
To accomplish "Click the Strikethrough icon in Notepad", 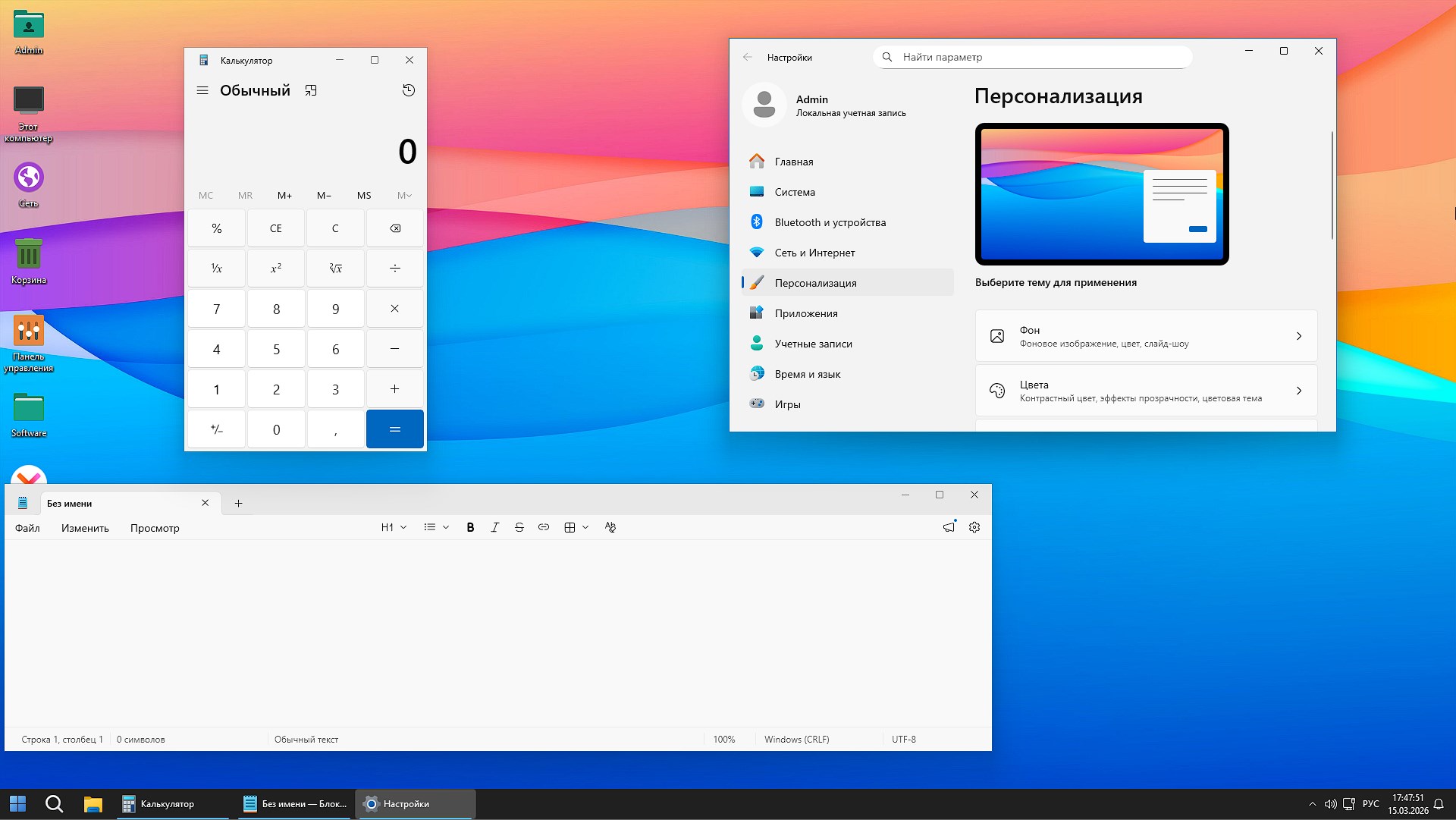I will tap(519, 527).
